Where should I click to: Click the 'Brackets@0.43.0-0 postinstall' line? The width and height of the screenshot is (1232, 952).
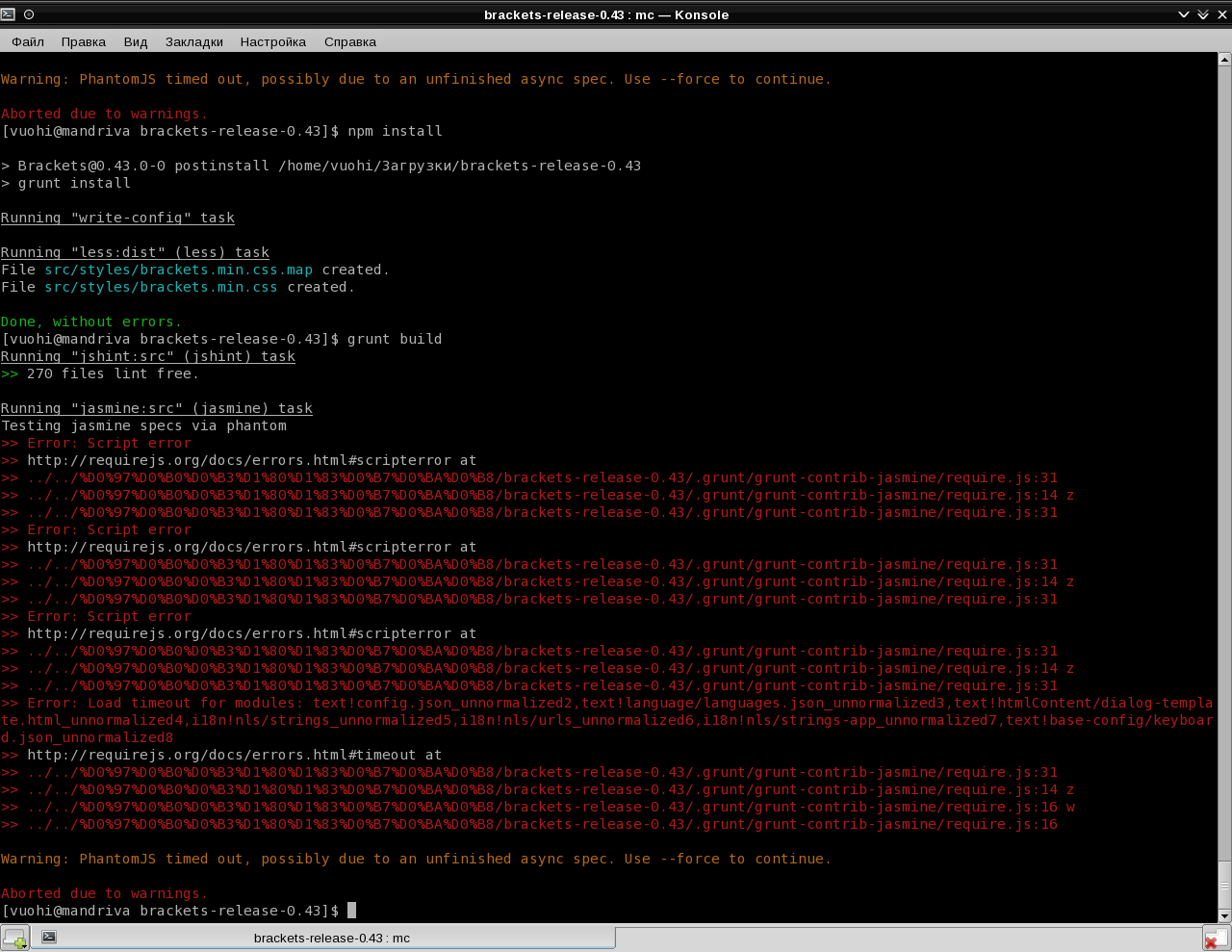tap(321, 166)
